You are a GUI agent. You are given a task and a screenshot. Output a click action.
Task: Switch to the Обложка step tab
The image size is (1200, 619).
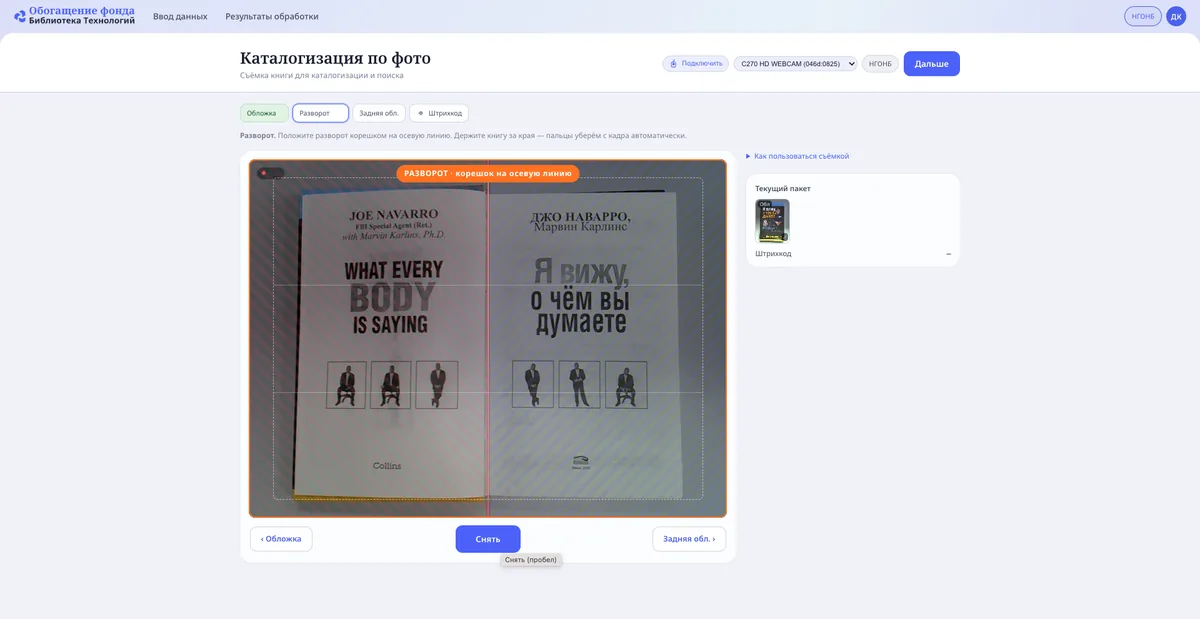pyautogui.click(x=264, y=113)
